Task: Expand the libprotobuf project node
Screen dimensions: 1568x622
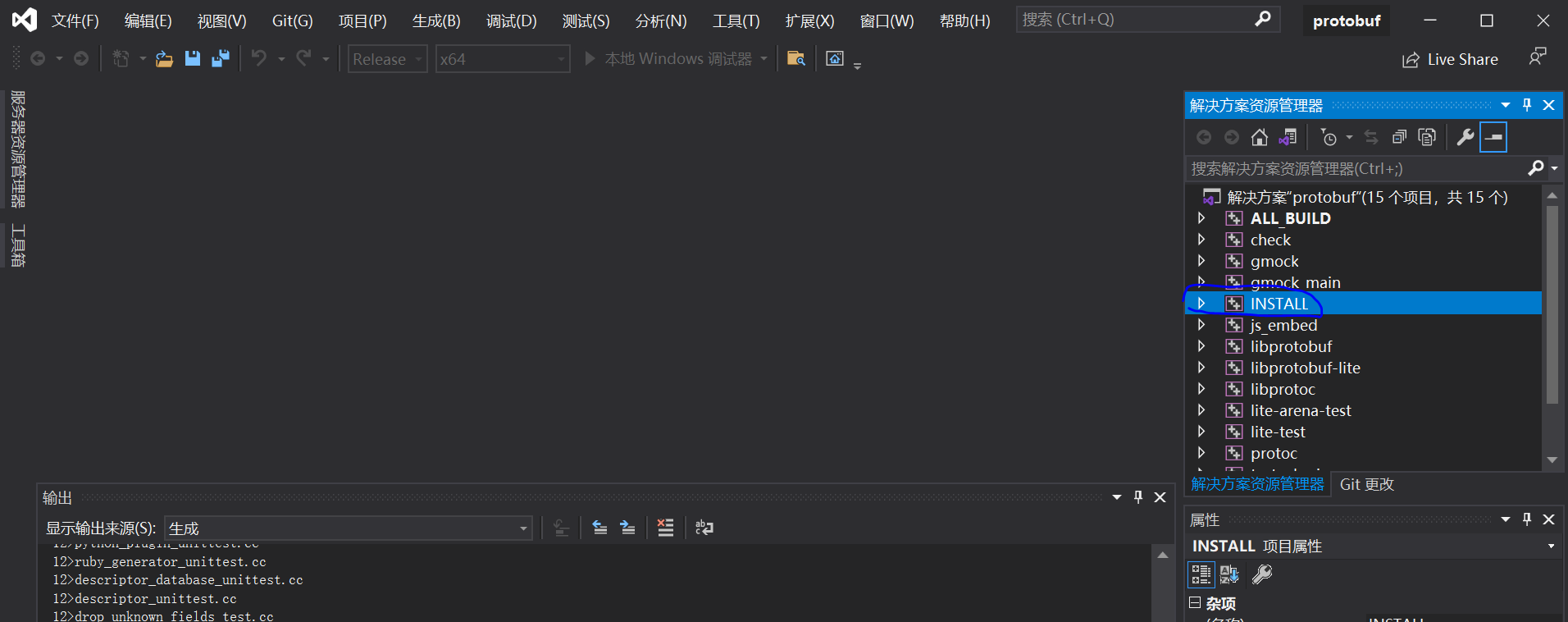Action: coord(1201,346)
